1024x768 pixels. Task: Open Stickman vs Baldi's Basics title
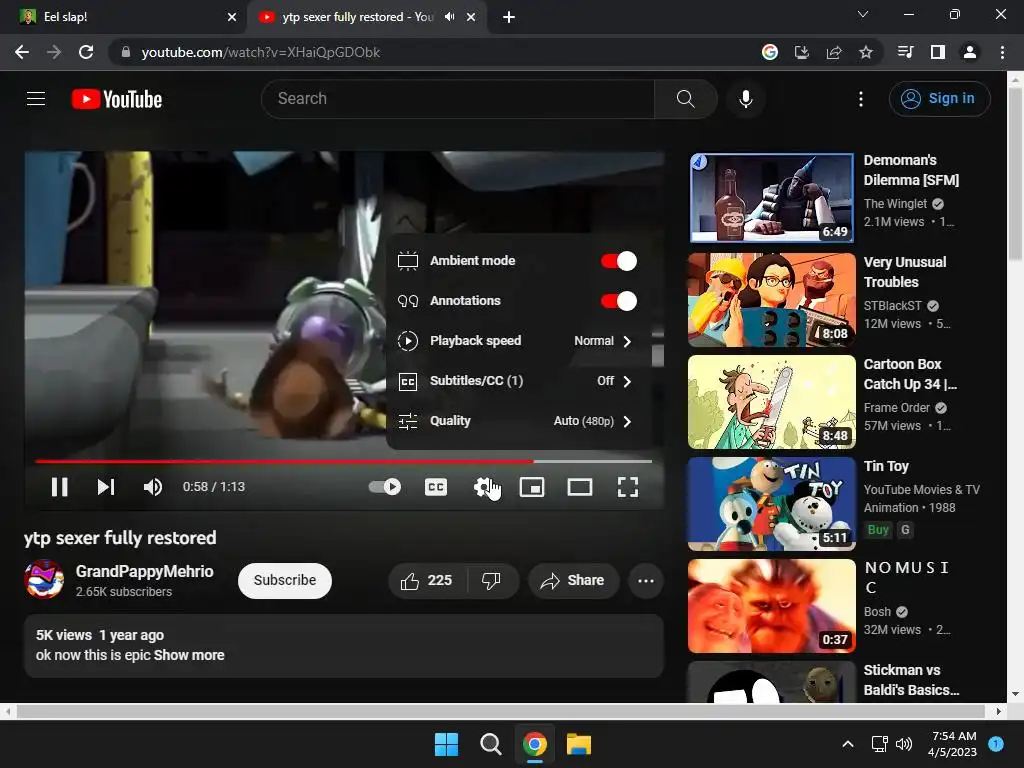pyautogui.click(x=912, y=680)
